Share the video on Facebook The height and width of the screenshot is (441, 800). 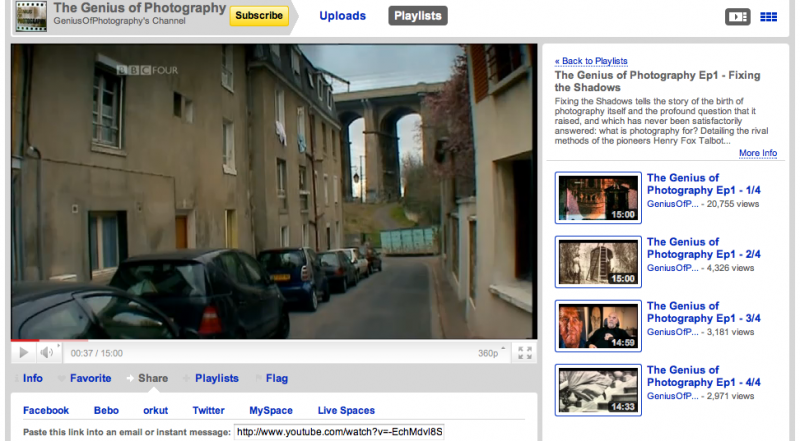coord(46,410)
